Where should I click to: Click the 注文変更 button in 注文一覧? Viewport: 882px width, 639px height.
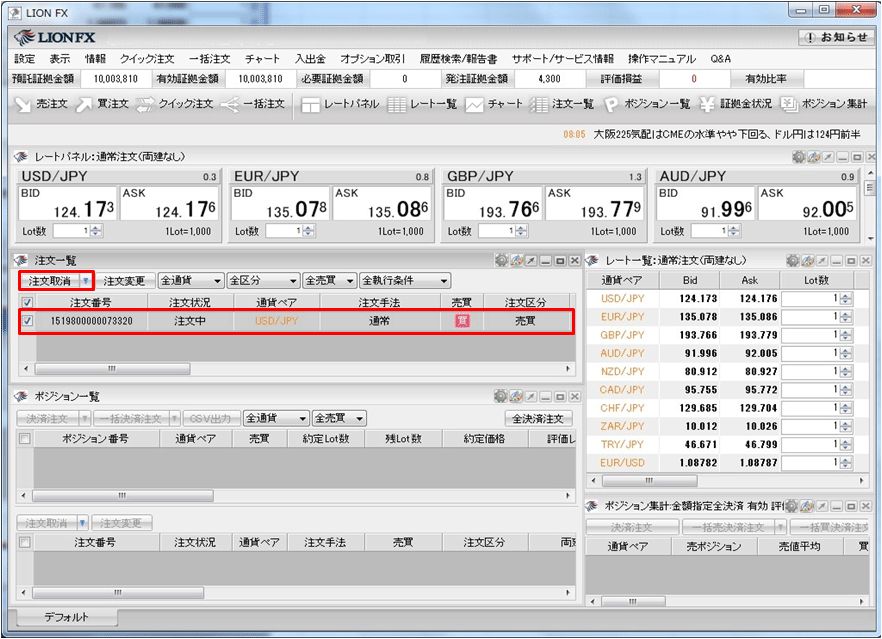coord(124,281)
